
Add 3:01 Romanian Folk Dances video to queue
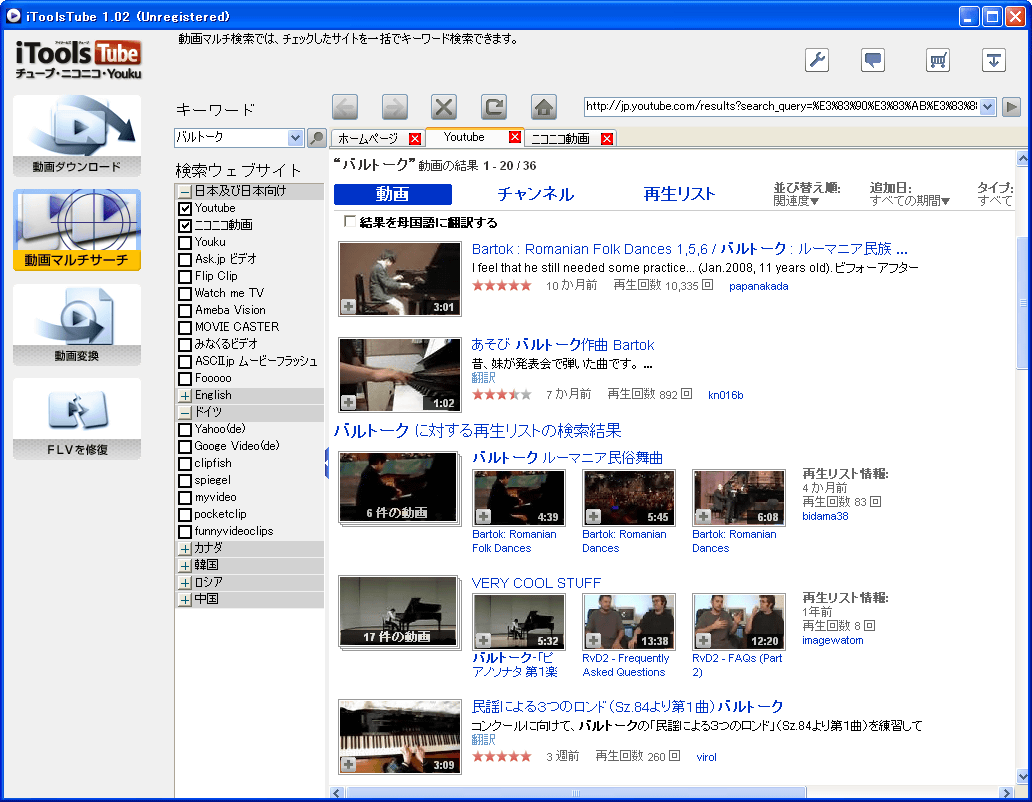tap(349, 306)
